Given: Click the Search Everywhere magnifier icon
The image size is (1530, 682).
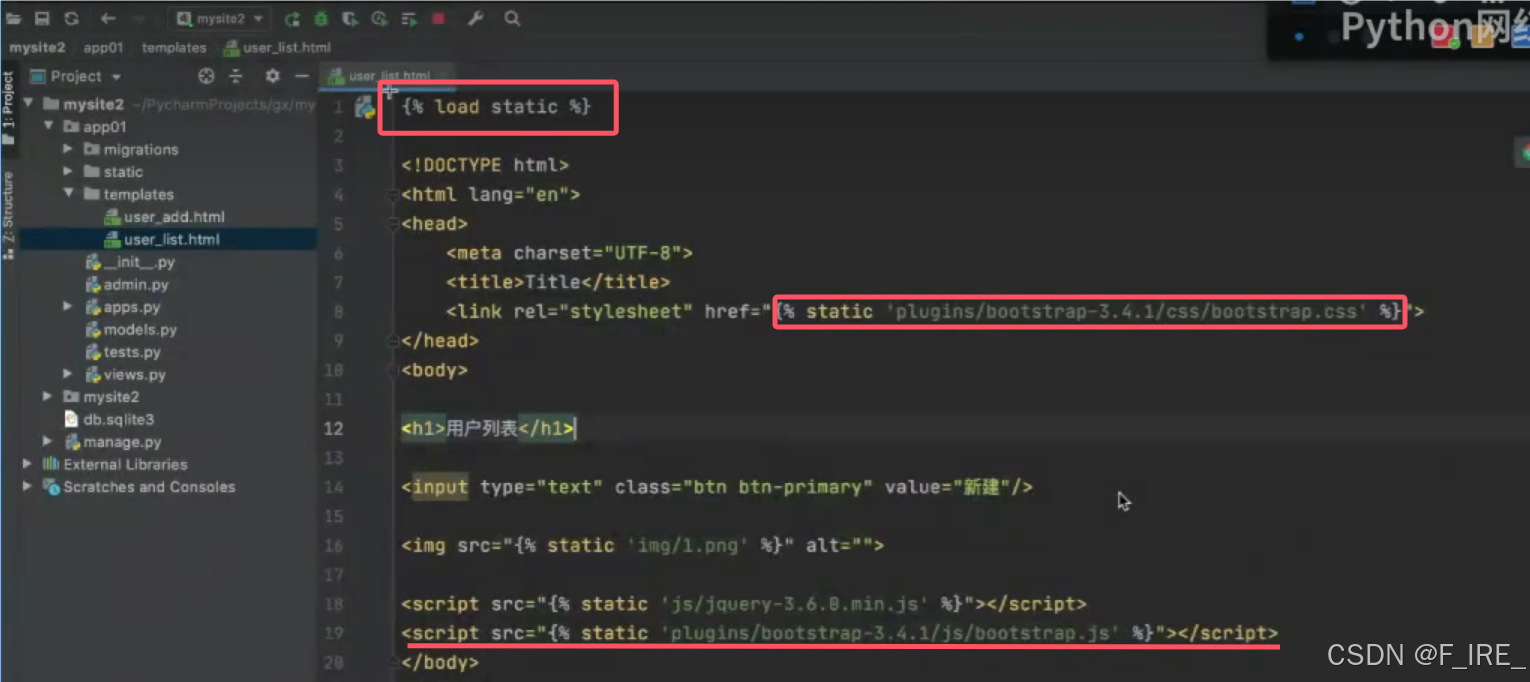Looking at the screenshot, I should (x=512, y=18).
